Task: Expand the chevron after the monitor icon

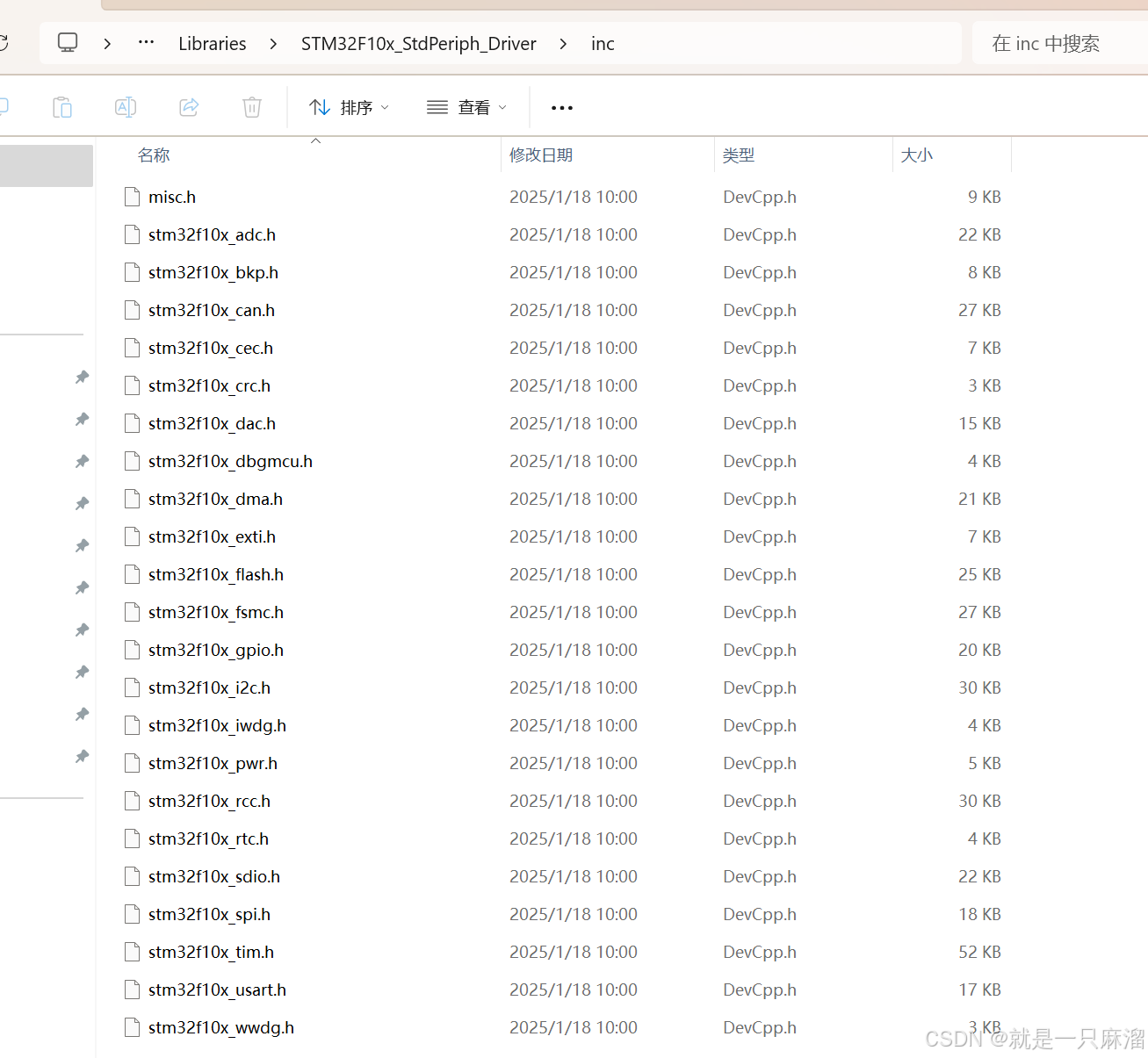Action: [x=107, y=44]
